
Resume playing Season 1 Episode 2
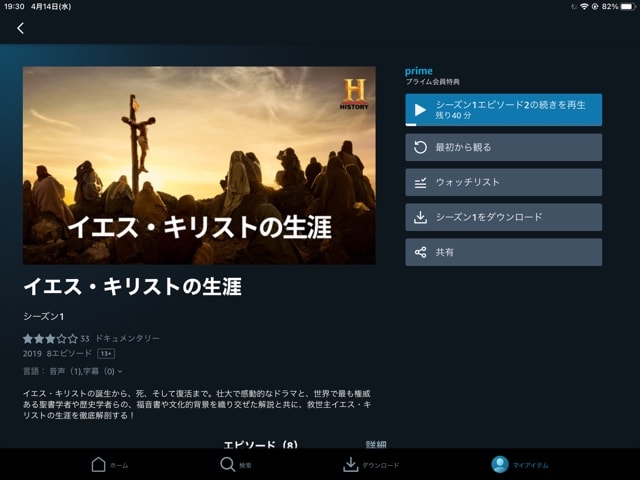click(x=503, y=109)
